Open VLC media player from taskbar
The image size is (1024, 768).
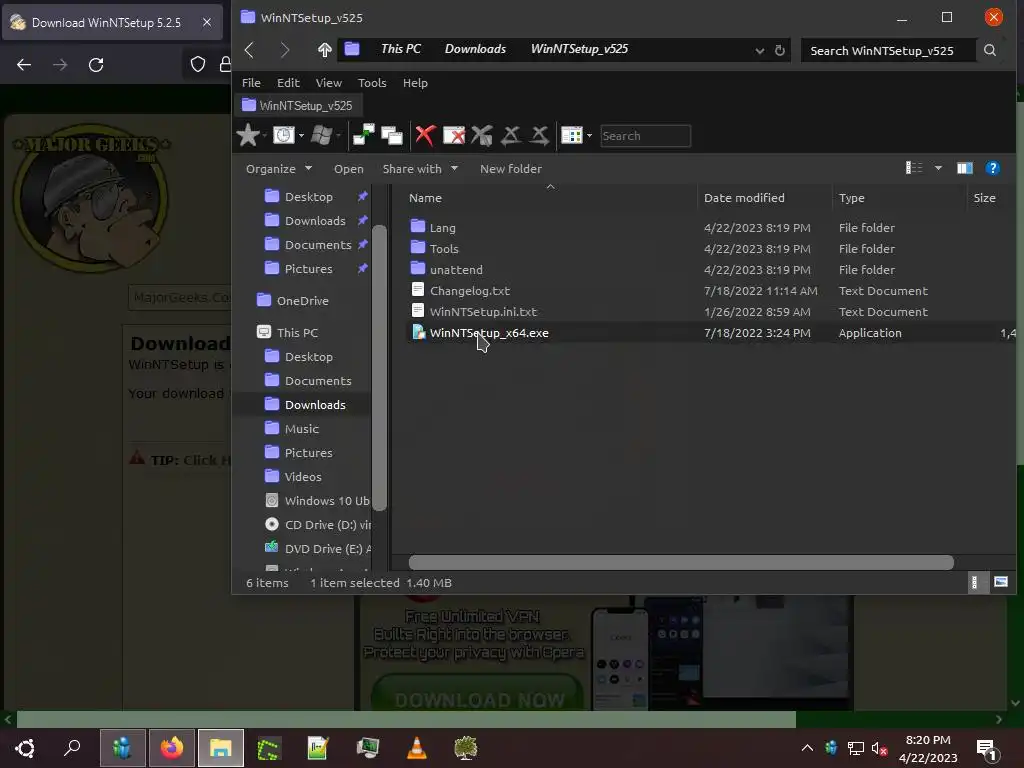(417, 748)
